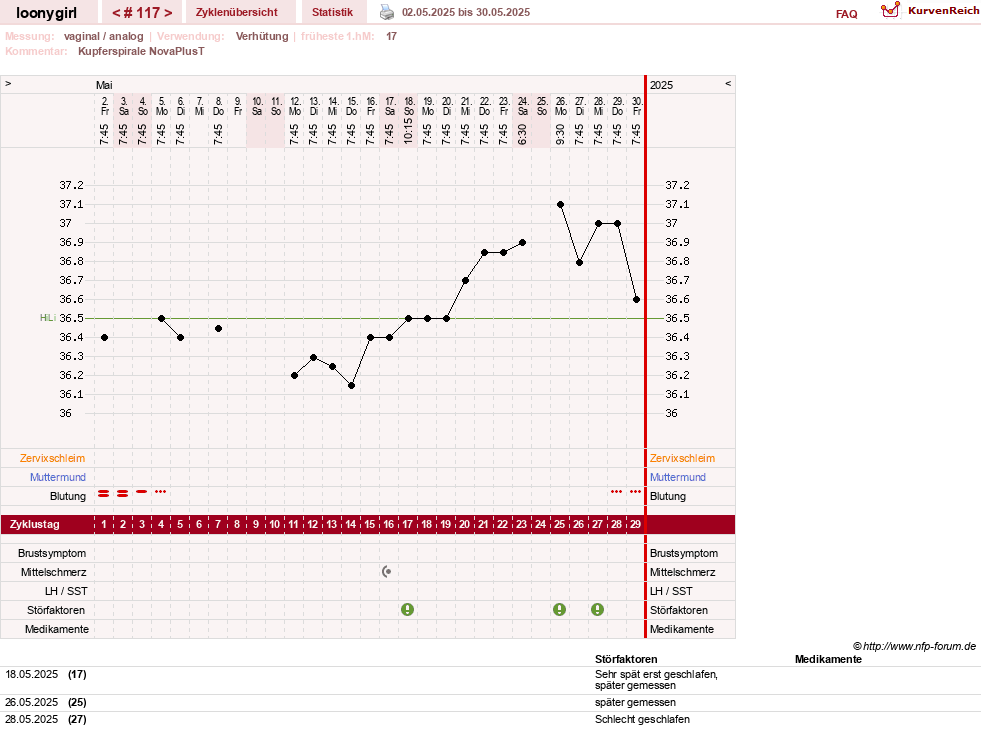Viewport: 981px width, 752px height.
Task: Click the 28.05.2025 (27) note row
Action: [490, 719]
